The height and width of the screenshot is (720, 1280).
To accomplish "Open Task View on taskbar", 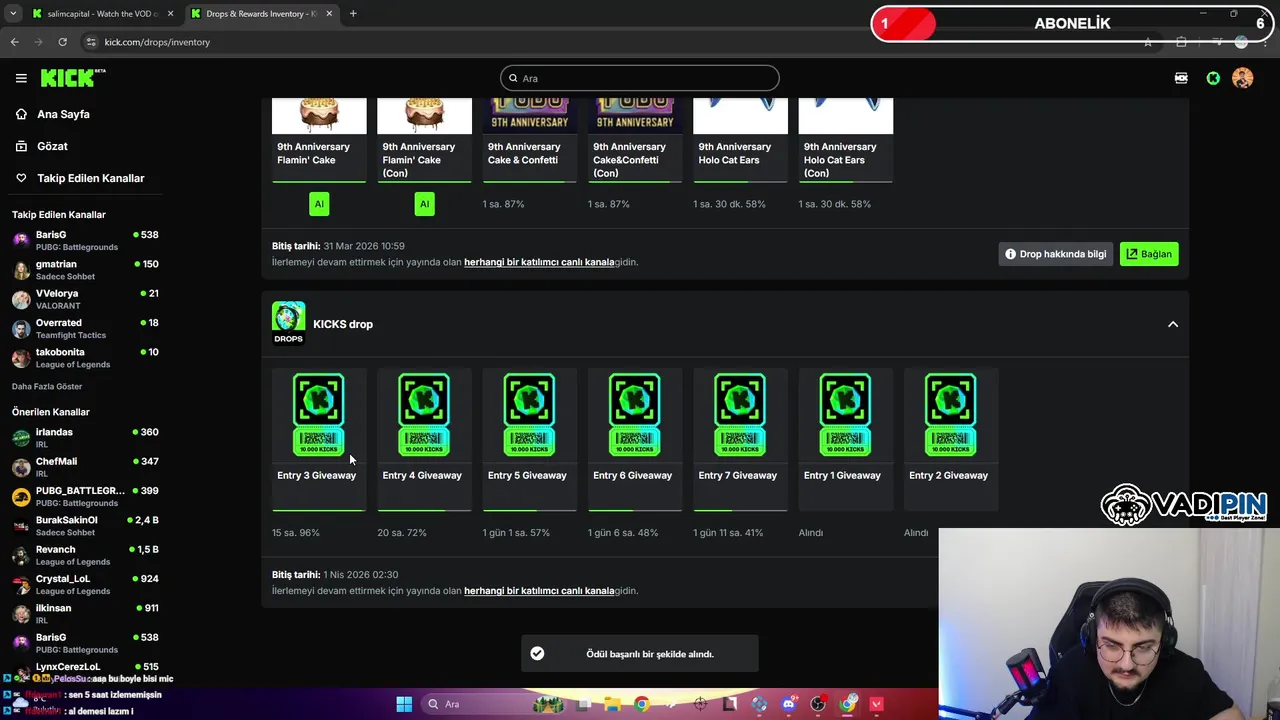I will click(x=583, y=704).
